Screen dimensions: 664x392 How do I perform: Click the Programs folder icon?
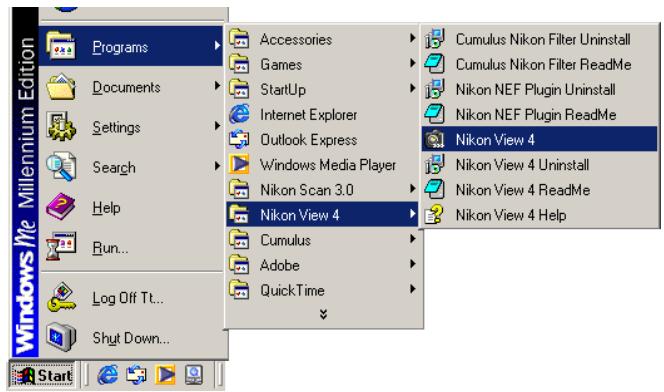point(61,45)
